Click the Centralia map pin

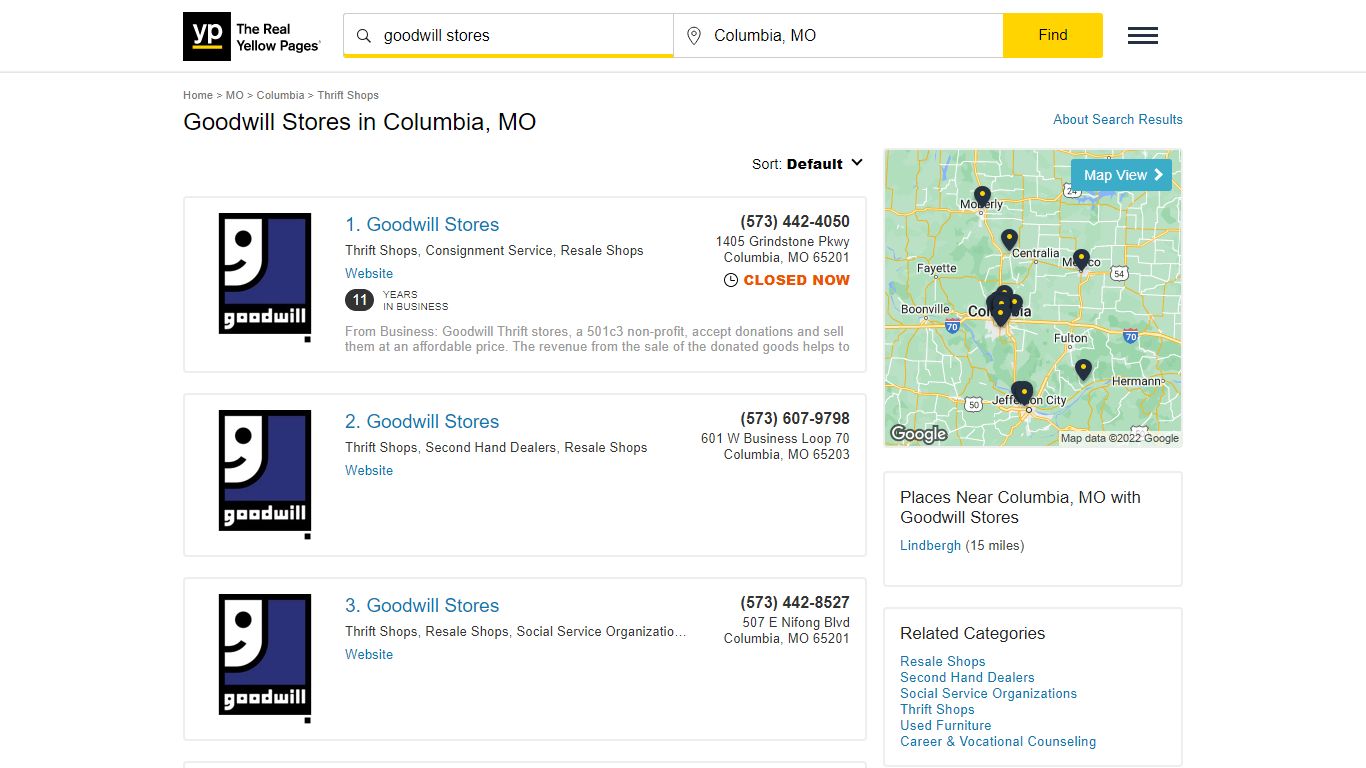[1009, 239]
